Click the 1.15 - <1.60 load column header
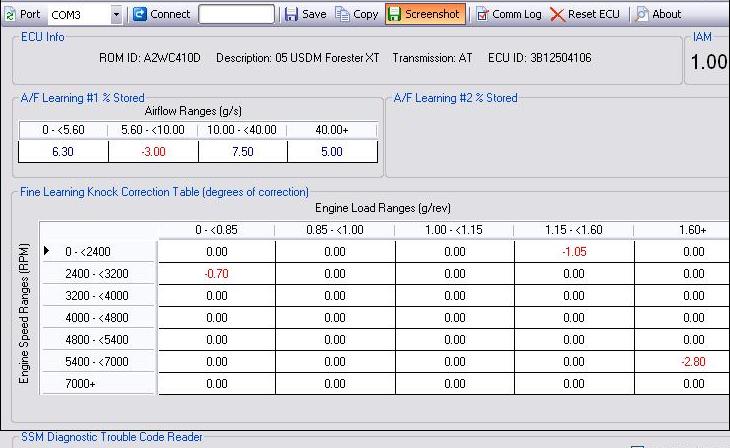Screen dimensions: 730x448 click(574, 231)
